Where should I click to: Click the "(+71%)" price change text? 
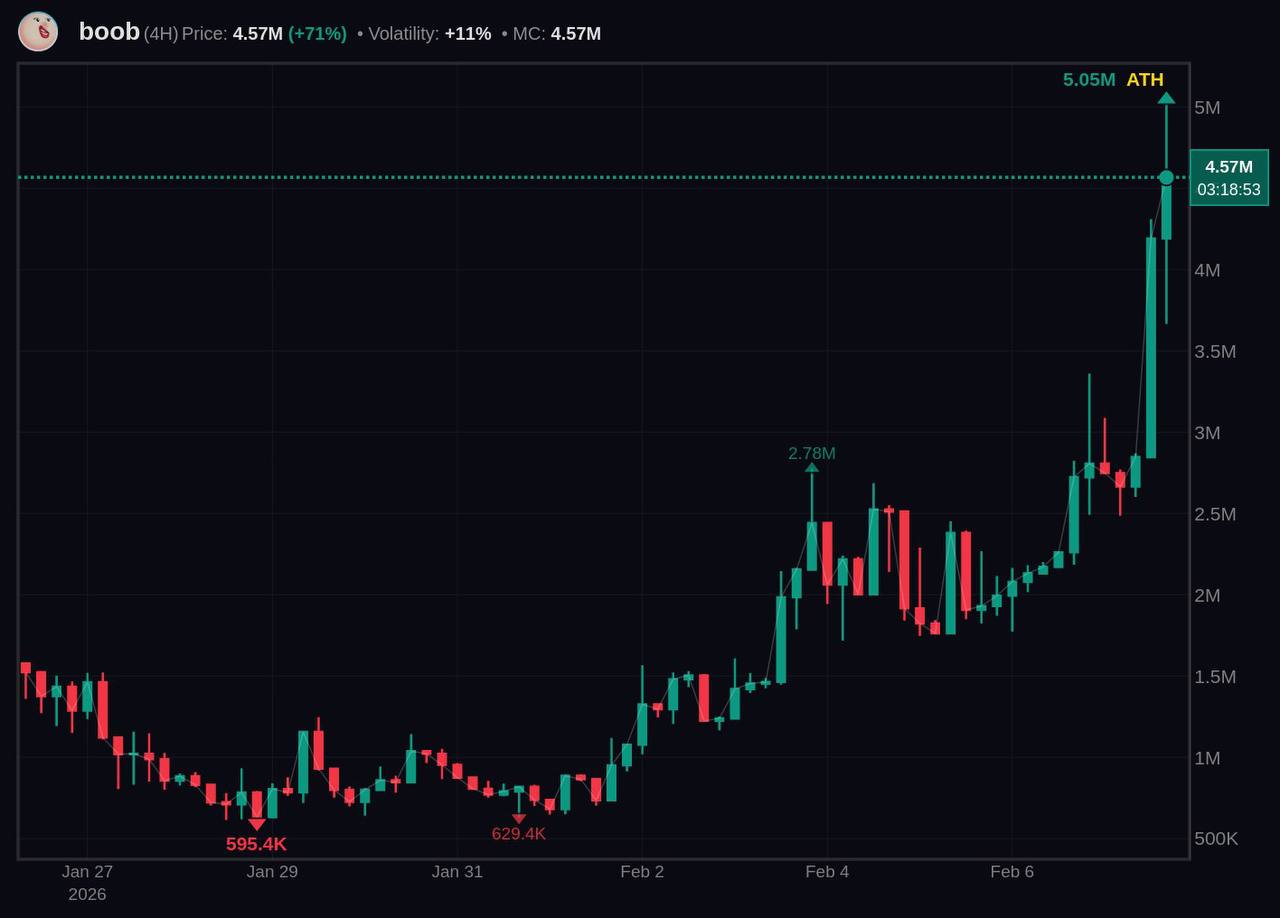[x=317, y=34]
